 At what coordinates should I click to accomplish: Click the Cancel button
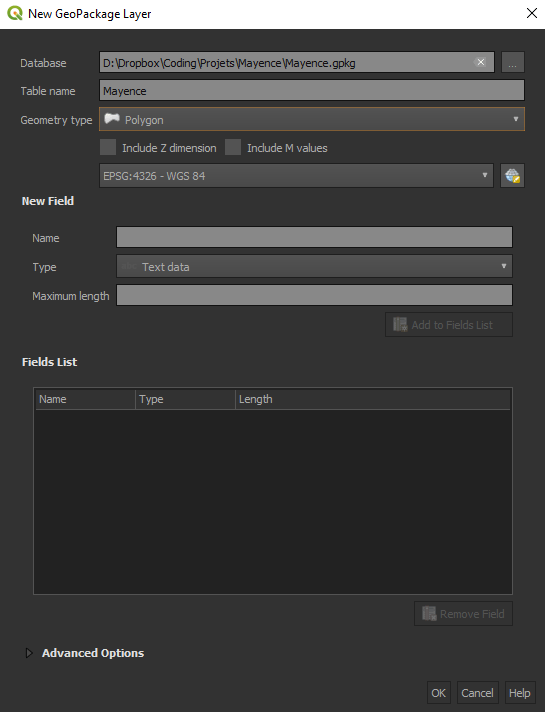(477, 693)
